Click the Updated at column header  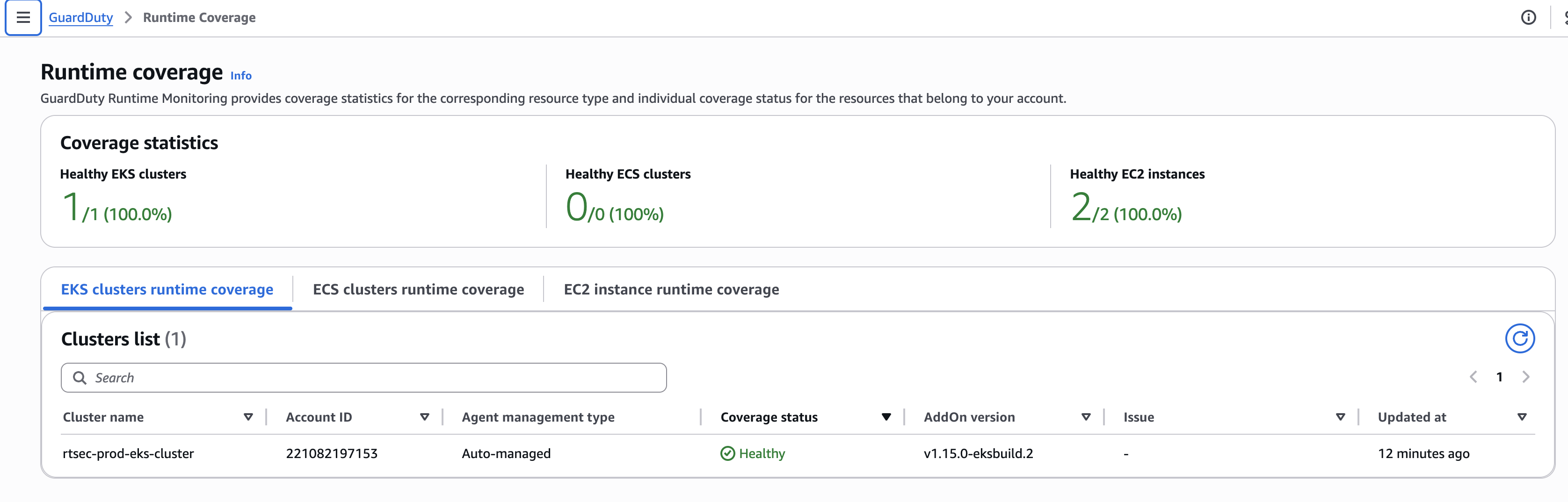coord(1412,417)
